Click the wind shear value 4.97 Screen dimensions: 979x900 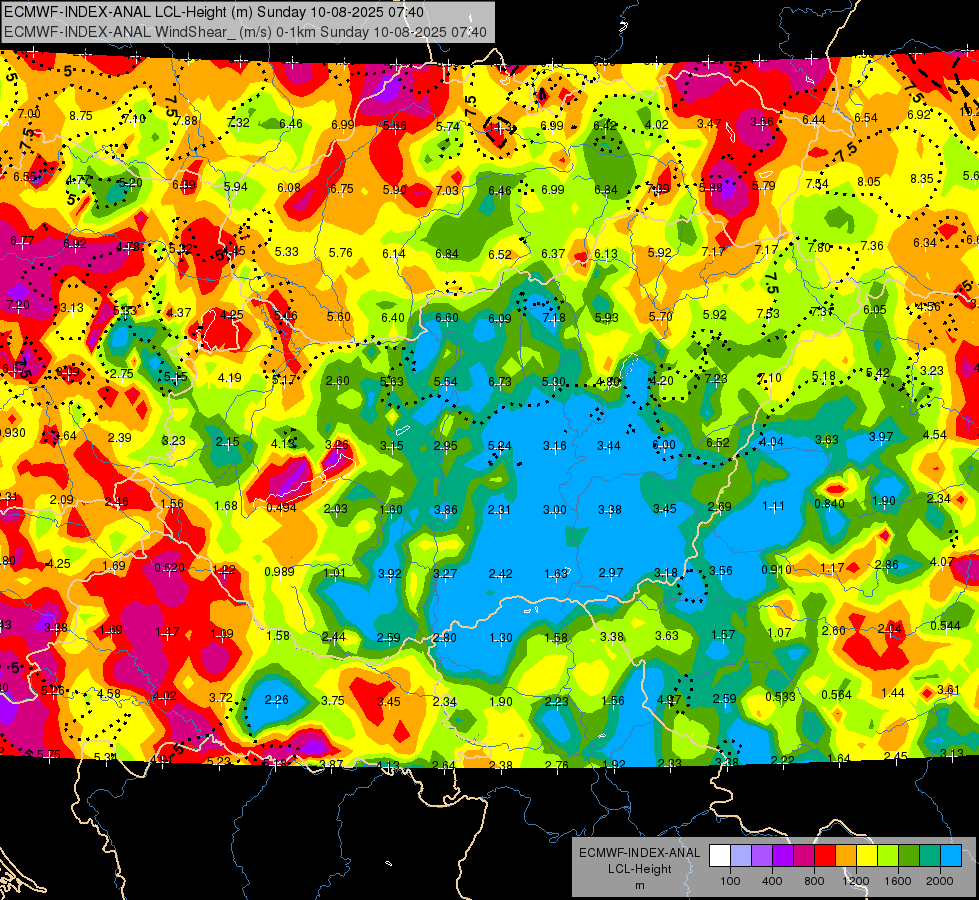(x=669, y=700)
